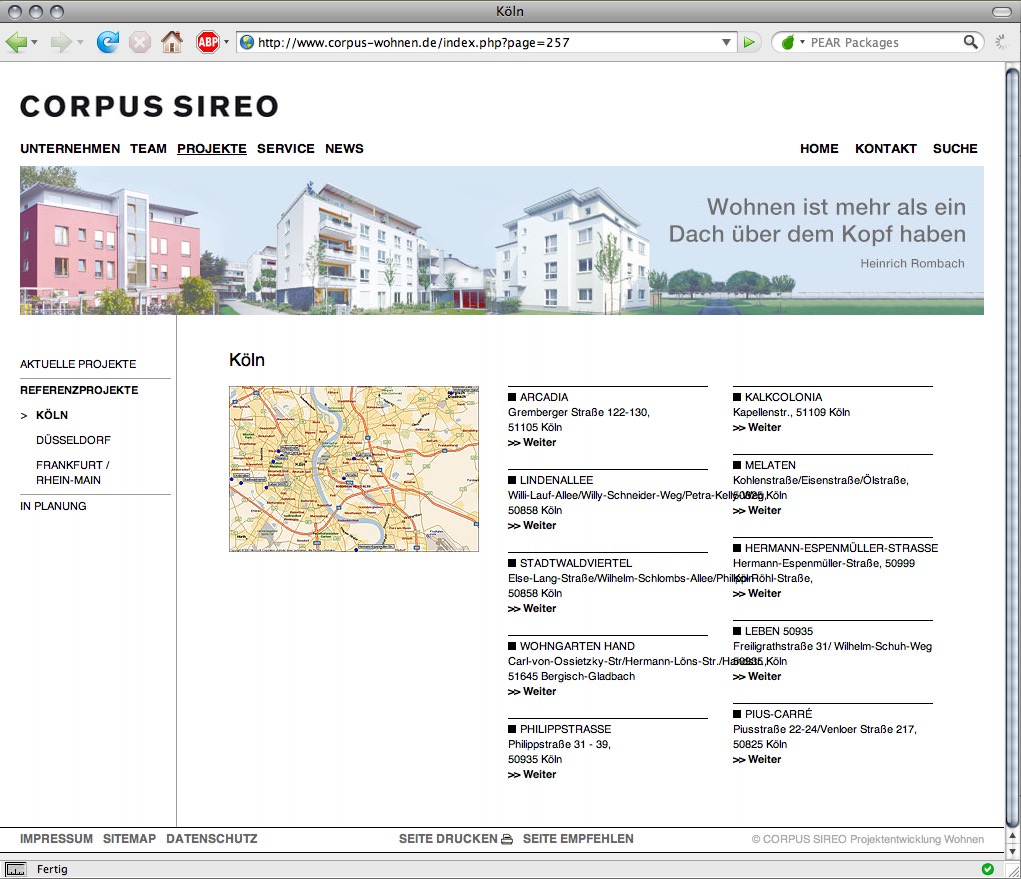The height and width of the screenshot is (879, 1021).
Task: Open the KONTAKT page link
Action: point(886,148)
